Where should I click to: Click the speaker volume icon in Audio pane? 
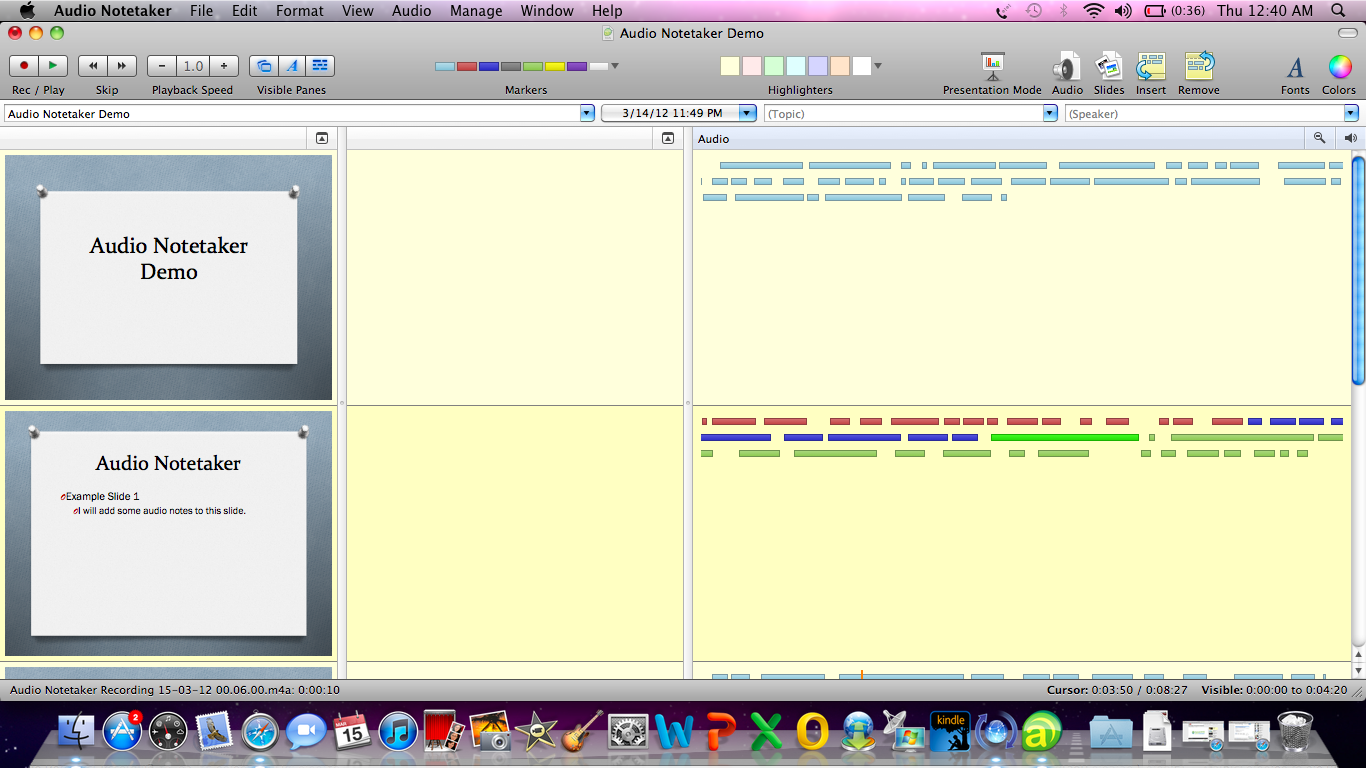click(x=1350, y=139)
